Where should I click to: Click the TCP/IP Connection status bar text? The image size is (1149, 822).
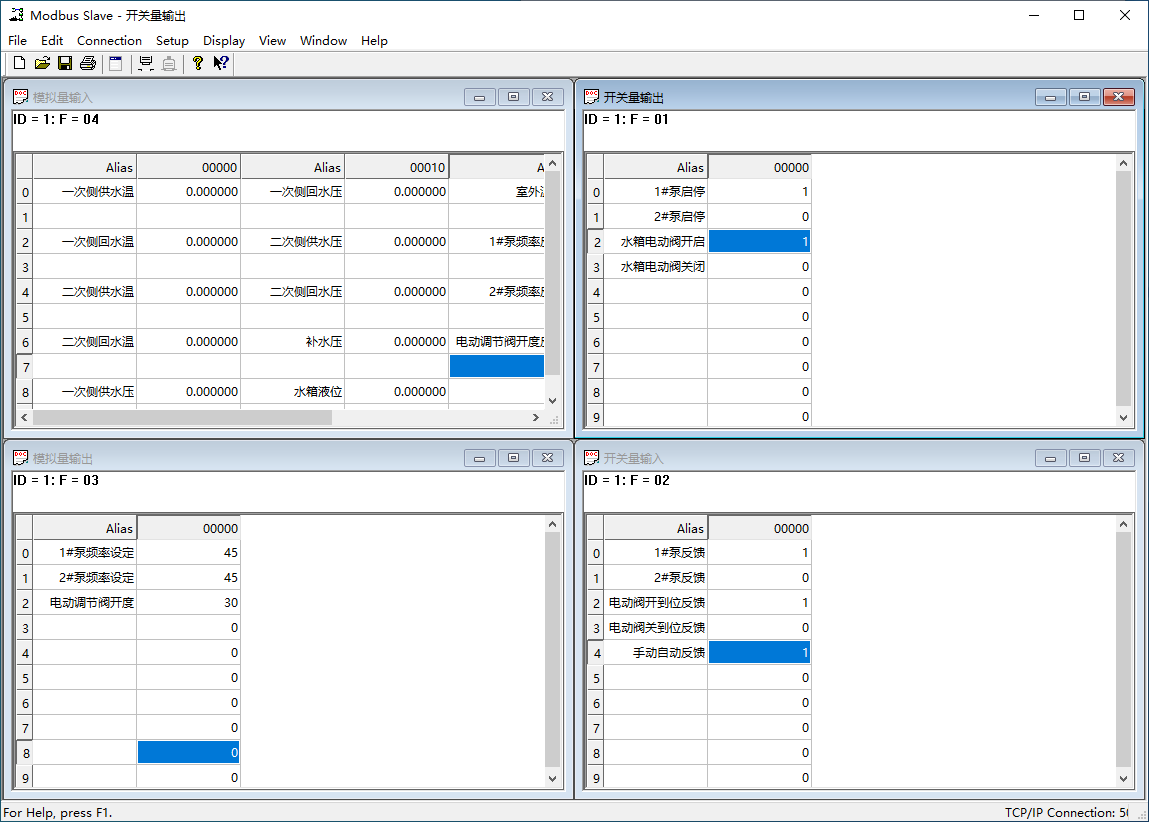tap(1066, 812)
